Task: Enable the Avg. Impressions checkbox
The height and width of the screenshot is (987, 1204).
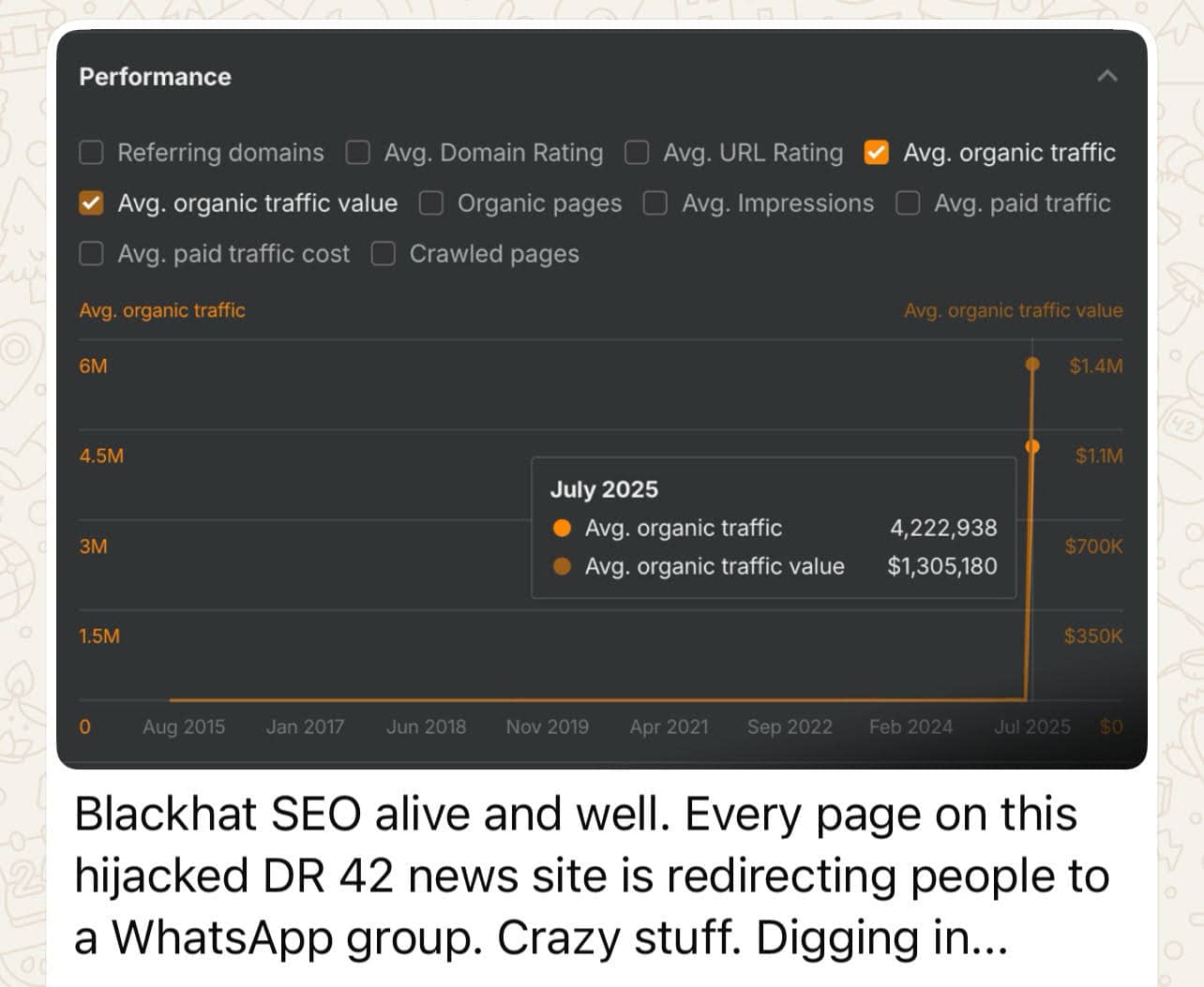Action: click(655, 203)
